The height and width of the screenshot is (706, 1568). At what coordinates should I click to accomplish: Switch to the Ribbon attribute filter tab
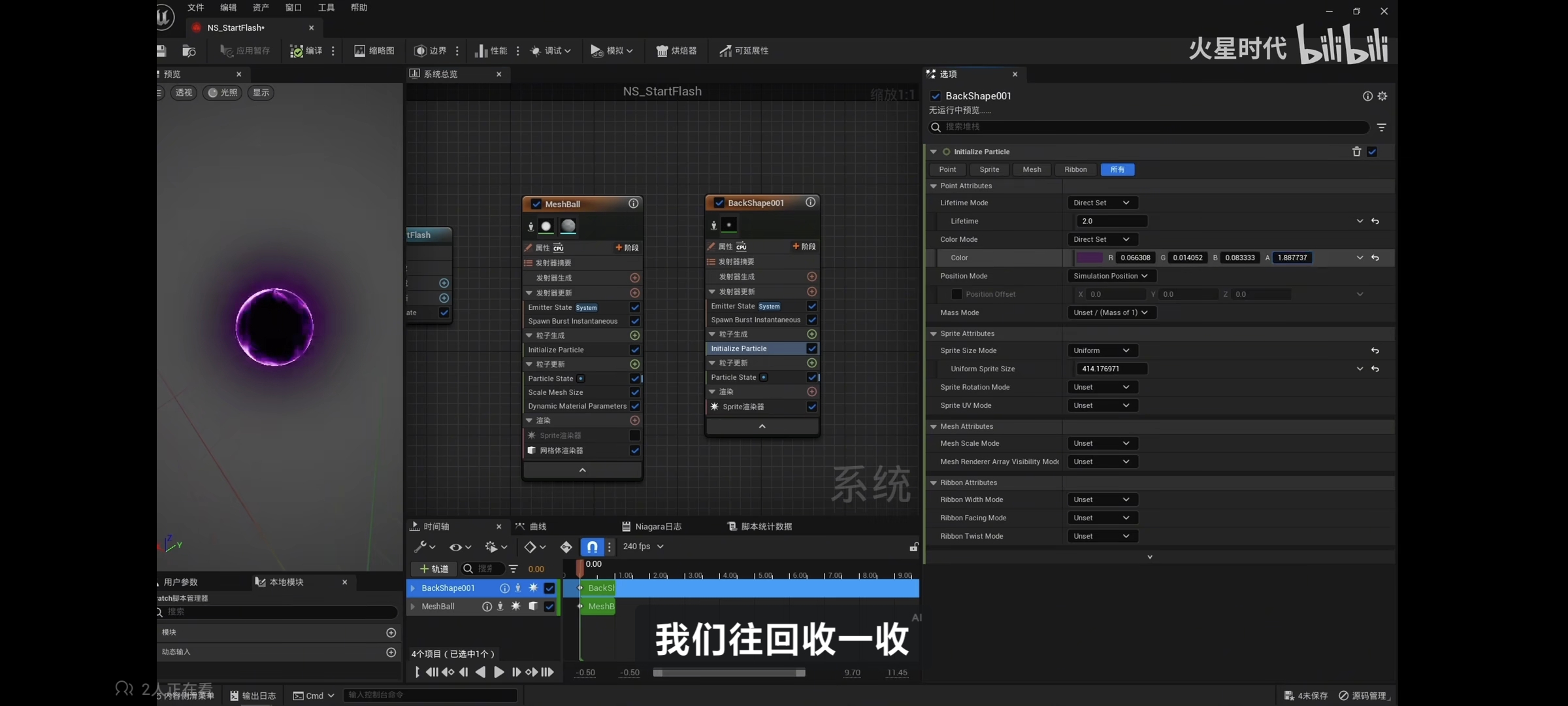[1075, 169]
